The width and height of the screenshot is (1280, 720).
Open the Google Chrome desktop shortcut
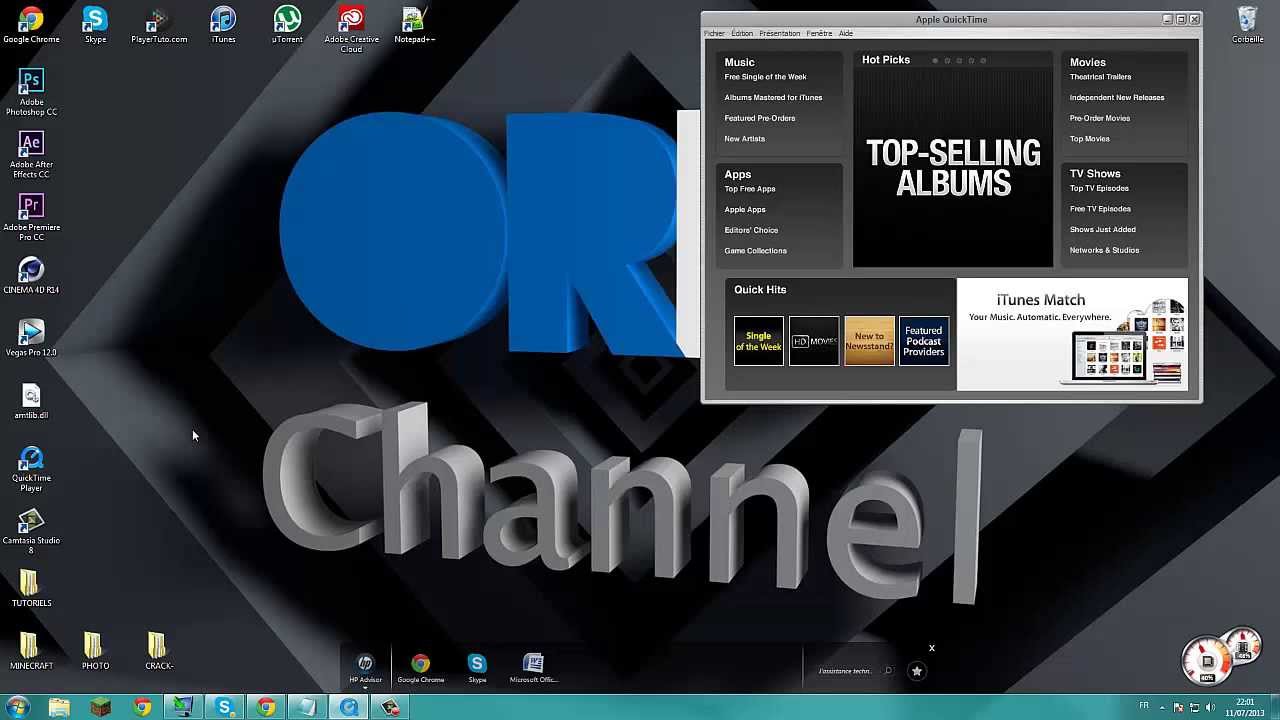tap(31, 26)
